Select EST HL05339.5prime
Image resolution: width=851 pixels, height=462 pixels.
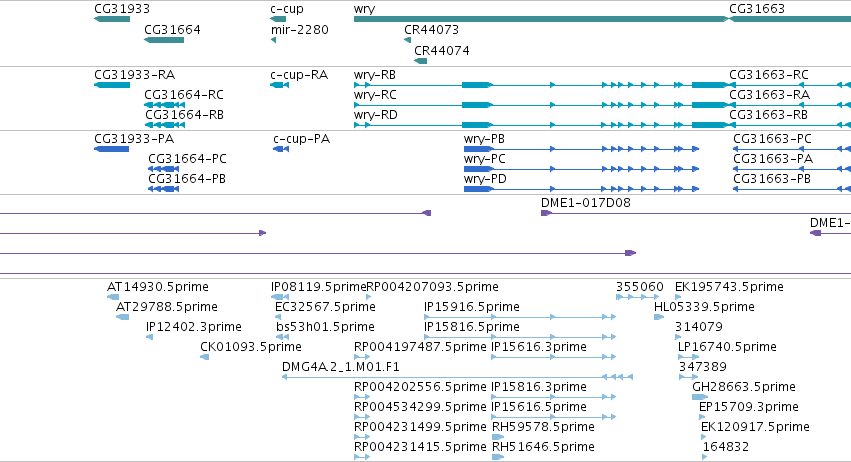coord(704,307)
